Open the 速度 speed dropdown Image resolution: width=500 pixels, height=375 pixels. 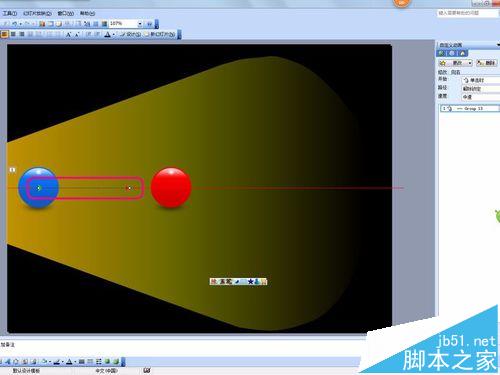tap(481, 97)
